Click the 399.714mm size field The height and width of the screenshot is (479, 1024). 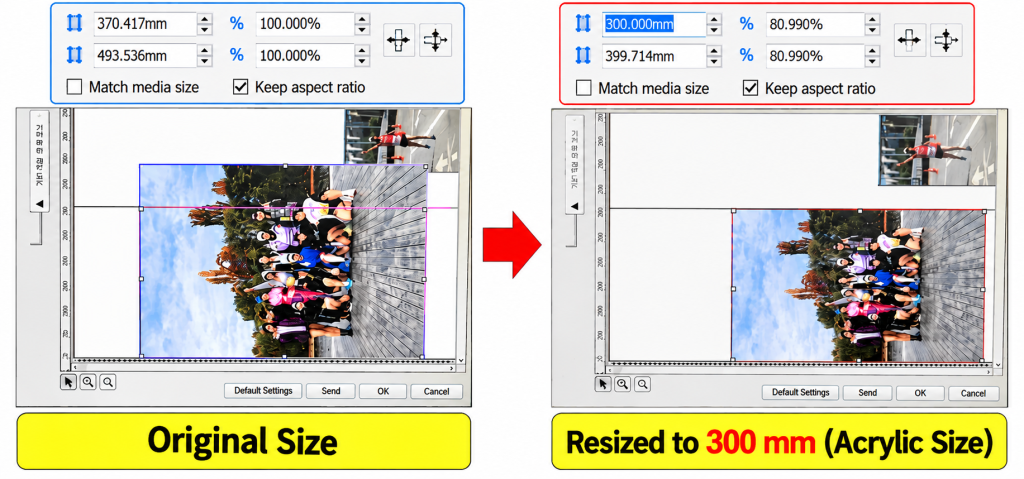654,56
